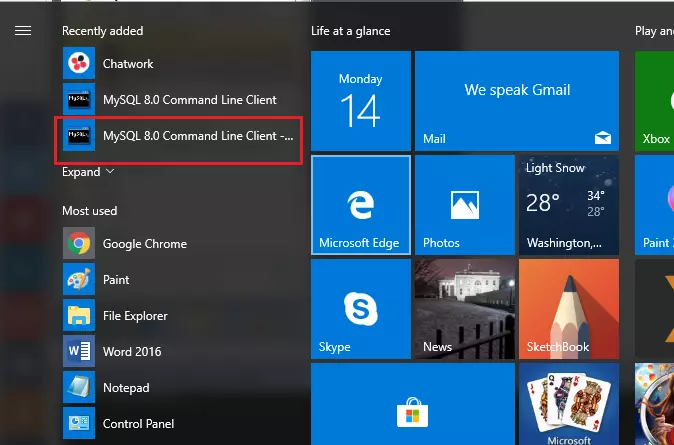Launch the Microsoft Edge tile
Image resolution: width=674 pixels, height=445 pixels.
coord(361,205)
